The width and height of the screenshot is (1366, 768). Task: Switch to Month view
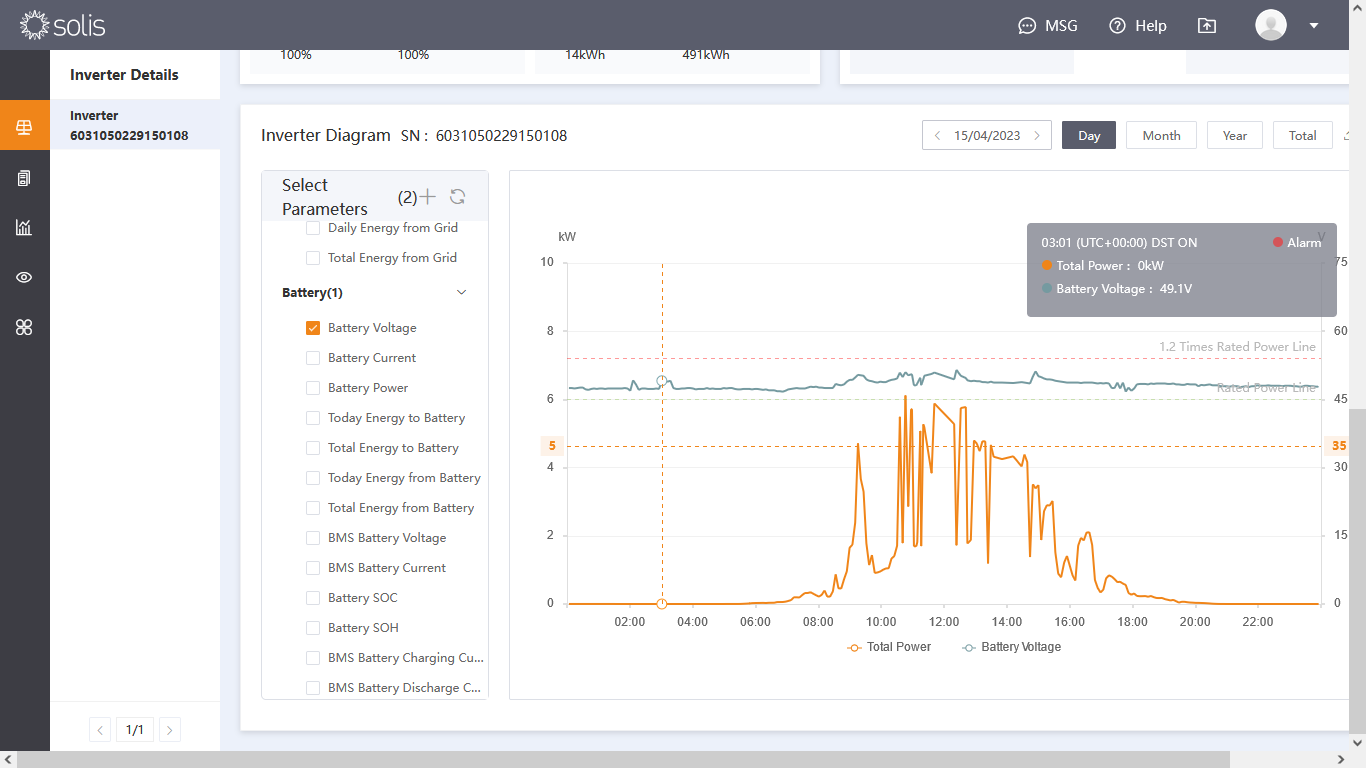coord(1161,136)
